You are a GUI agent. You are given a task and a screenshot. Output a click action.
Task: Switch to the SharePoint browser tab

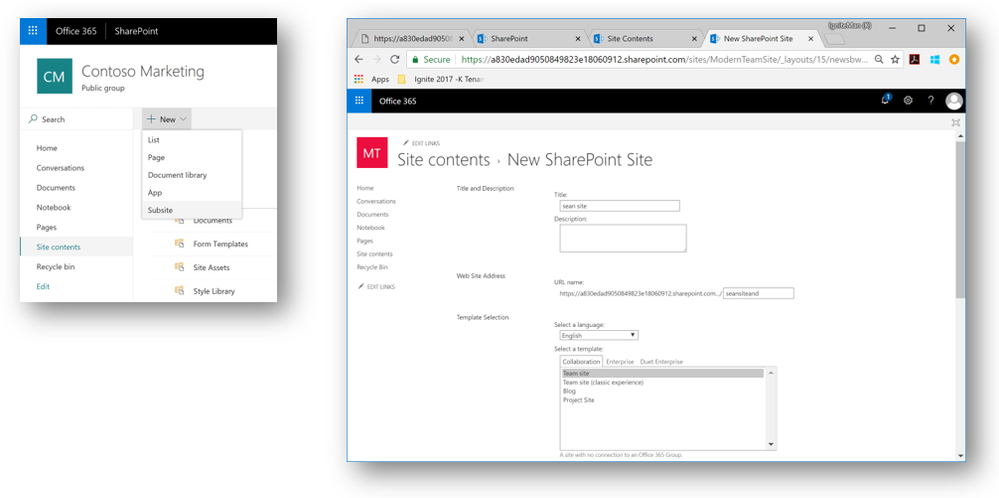pyautogui.click(x=529, y=38)
